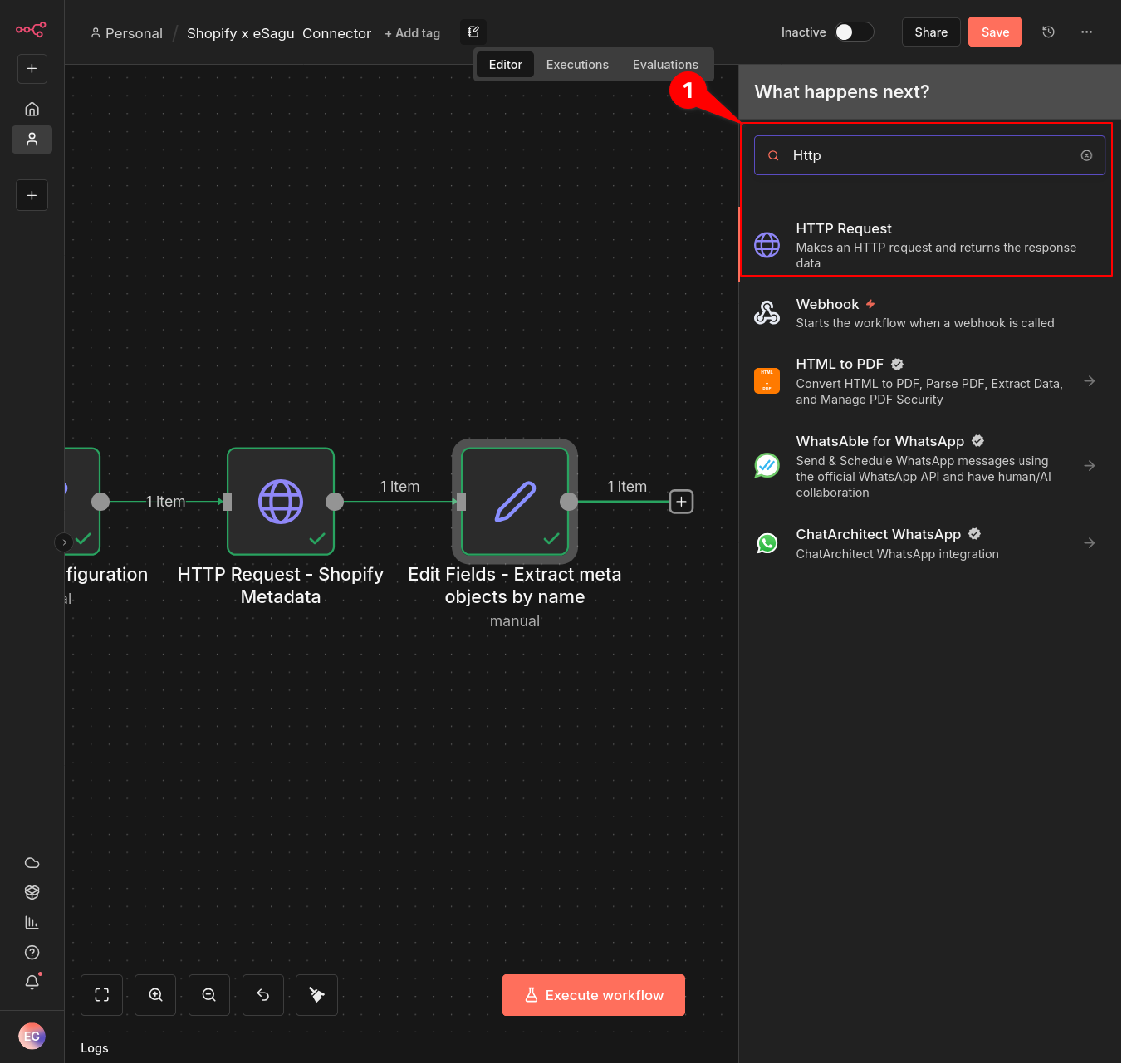The height and width of the screenshot is (1064, 1122).
Task: Switch to the Executions tab
Action: (x=577, y=65)
